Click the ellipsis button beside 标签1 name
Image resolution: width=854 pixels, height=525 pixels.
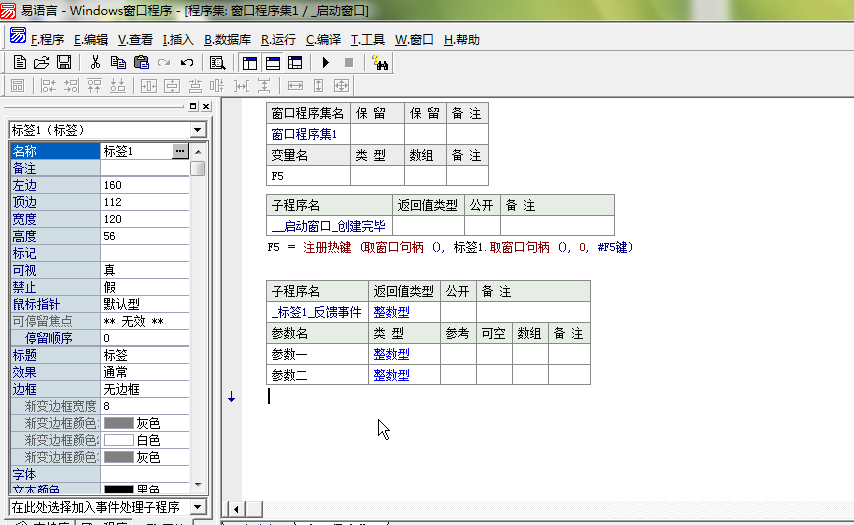(180, 151)
